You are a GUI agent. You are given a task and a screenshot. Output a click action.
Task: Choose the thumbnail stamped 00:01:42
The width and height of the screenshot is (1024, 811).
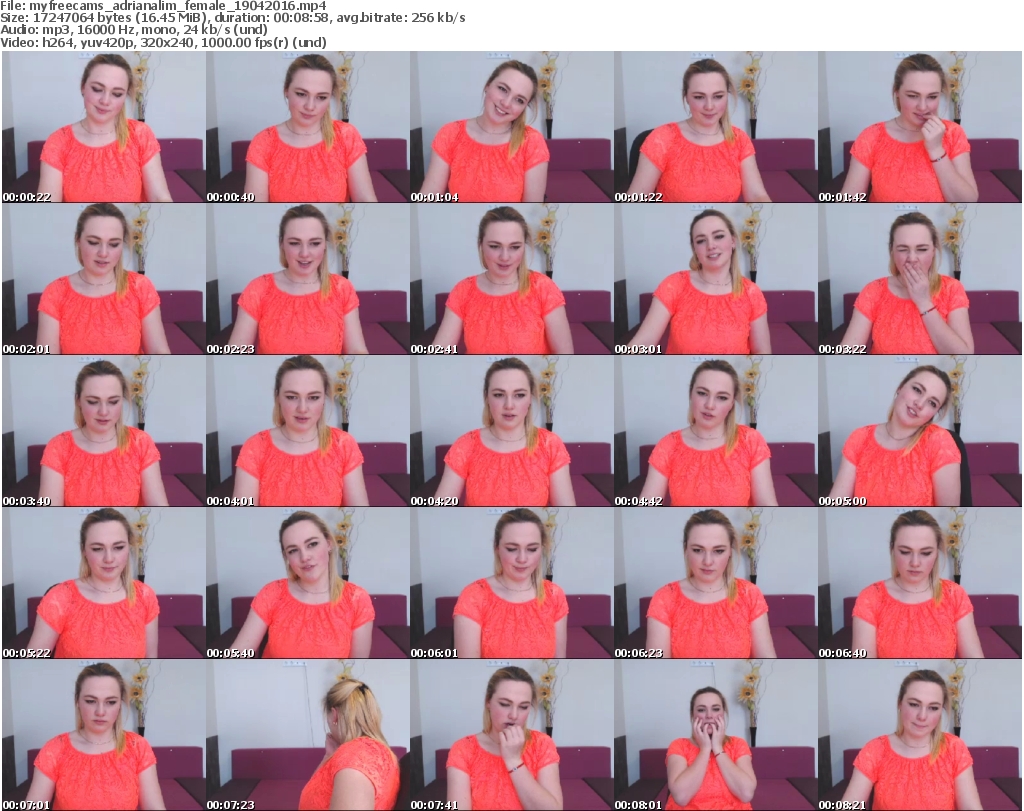point(920,127)
